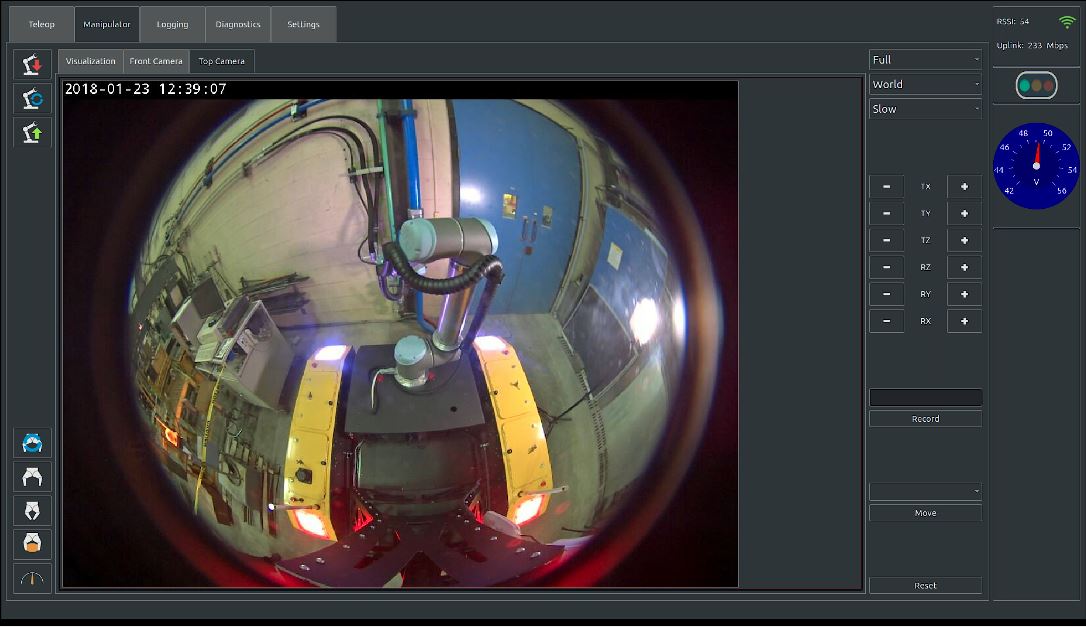Click the robot arm green up-arrow icon
1086x627 pixels.
[32, 132]
